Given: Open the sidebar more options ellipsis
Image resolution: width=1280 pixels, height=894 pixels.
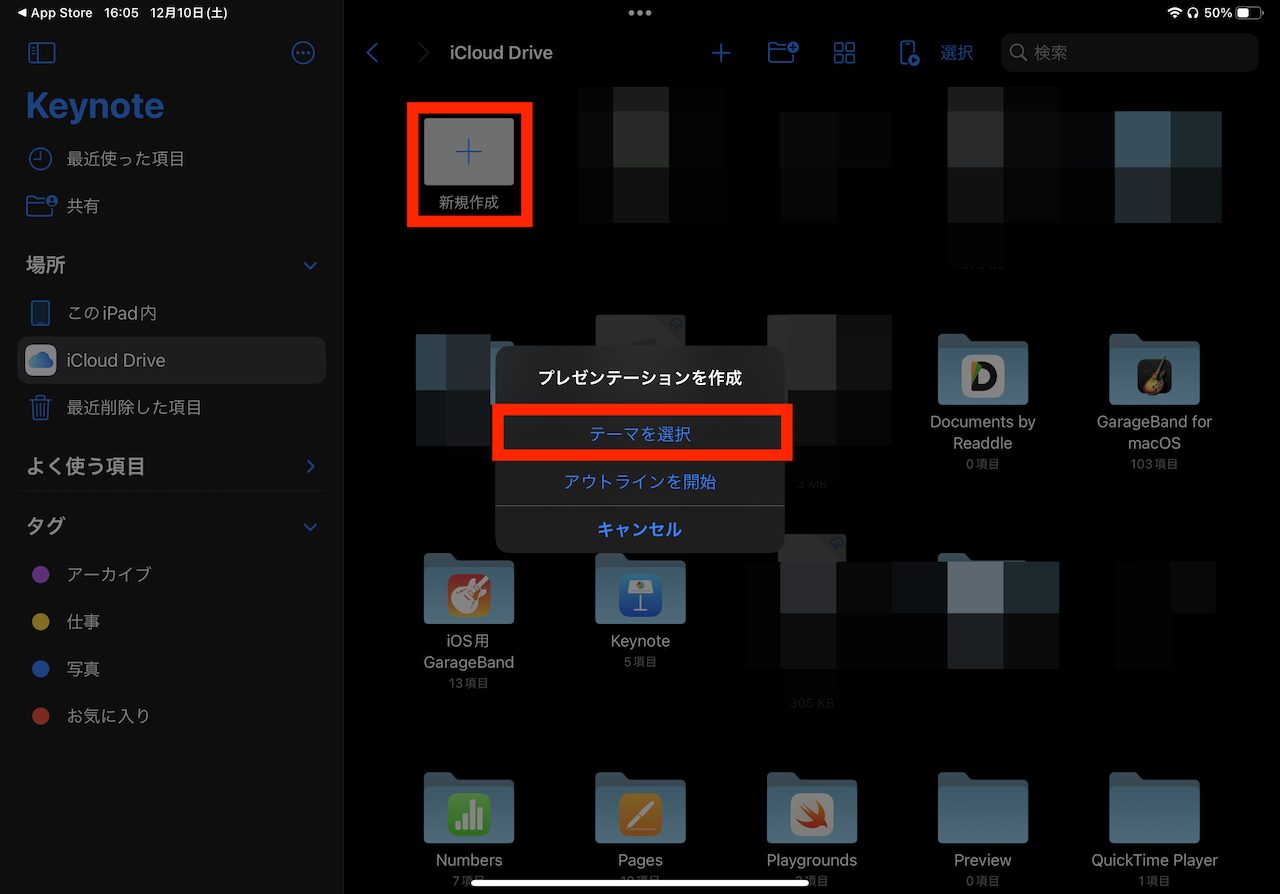Looking at the screenshot, I should [x=303, y=53].
